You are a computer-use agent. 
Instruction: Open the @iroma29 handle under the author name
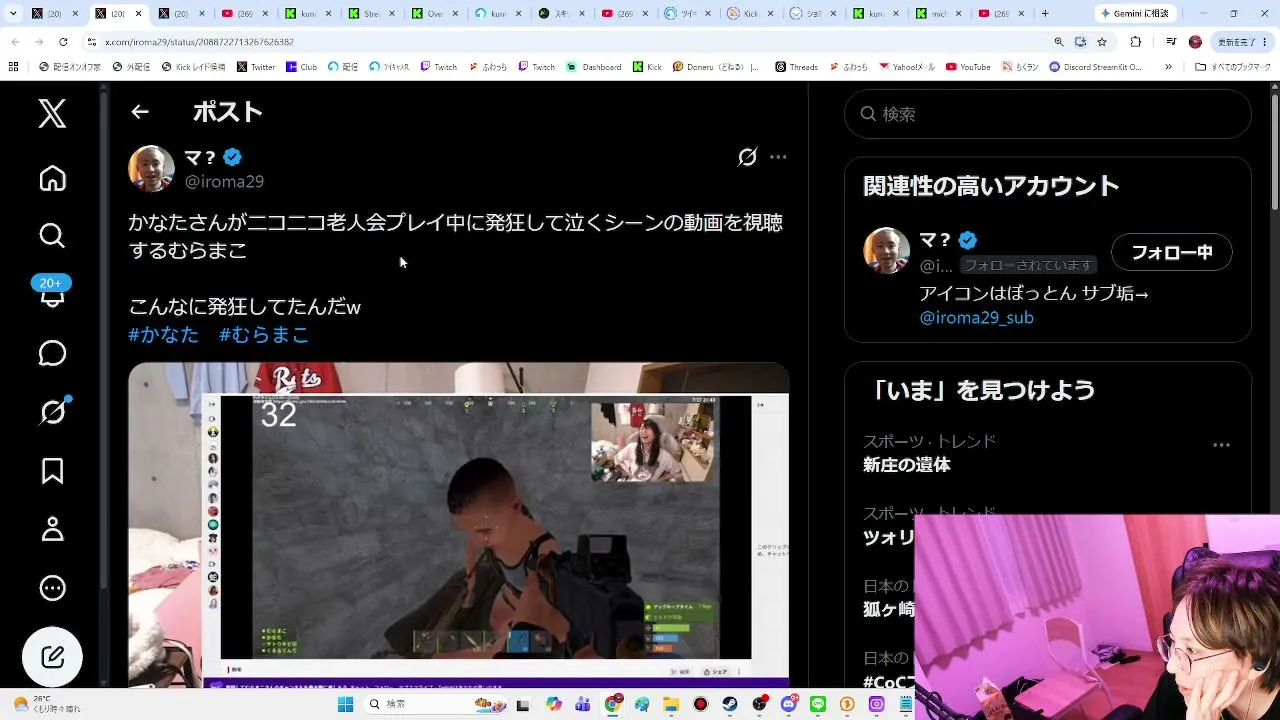pyautogui.click(x=224, y=181)
